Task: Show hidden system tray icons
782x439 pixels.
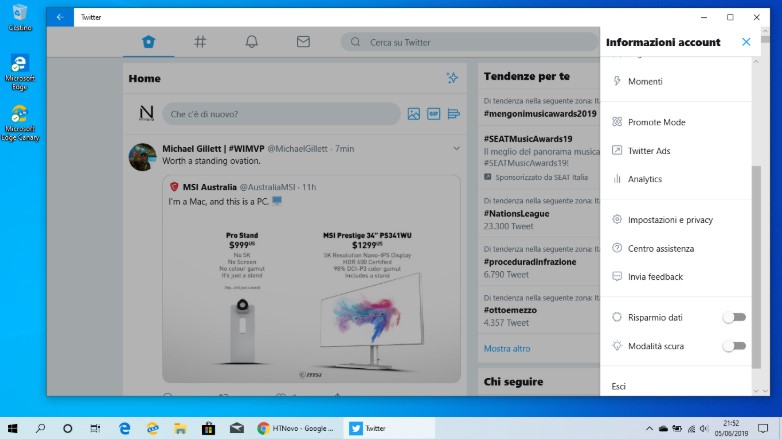Action: [649, 428]
